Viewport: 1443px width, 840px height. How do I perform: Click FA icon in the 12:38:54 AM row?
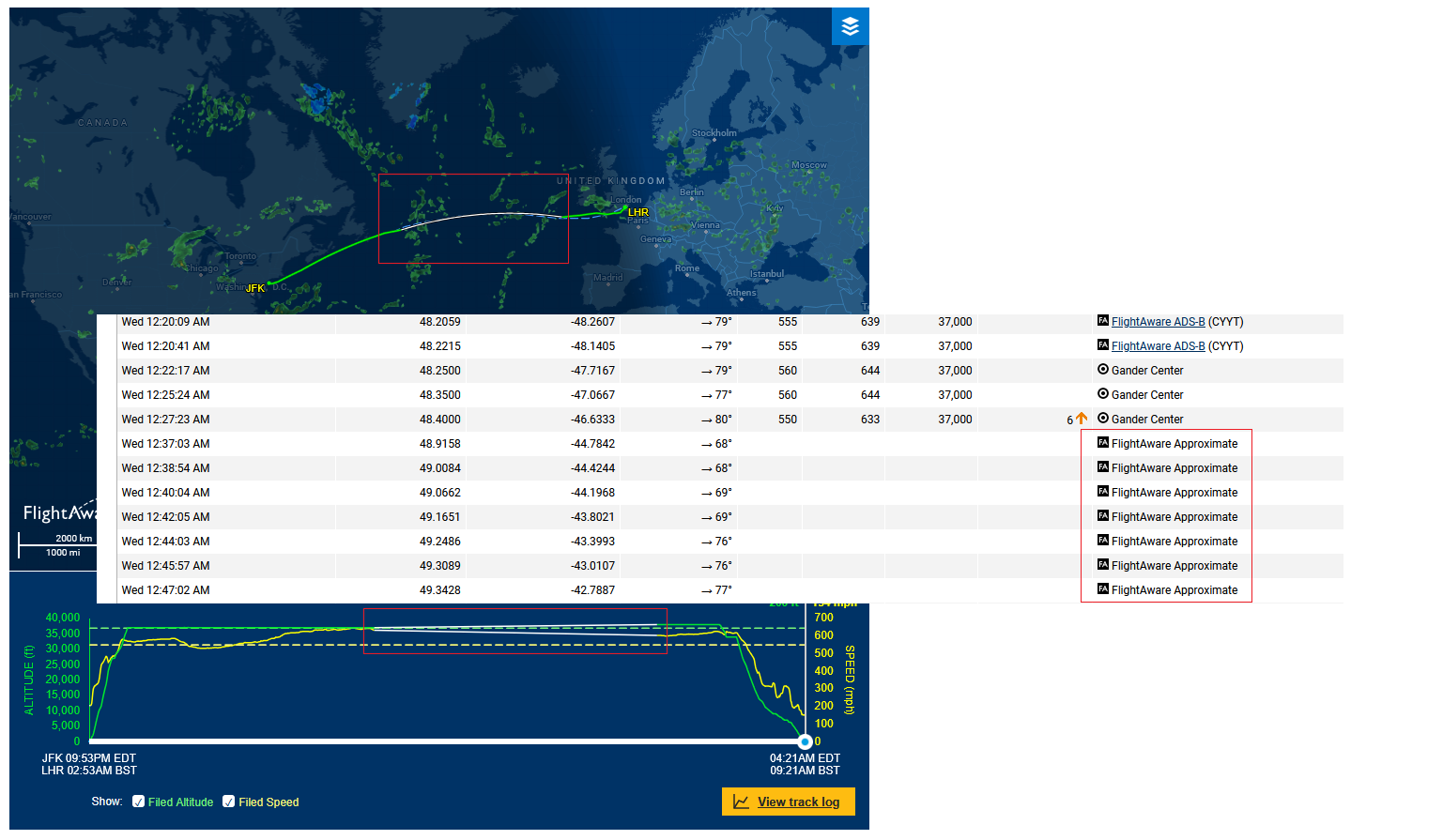(1103, 467)
